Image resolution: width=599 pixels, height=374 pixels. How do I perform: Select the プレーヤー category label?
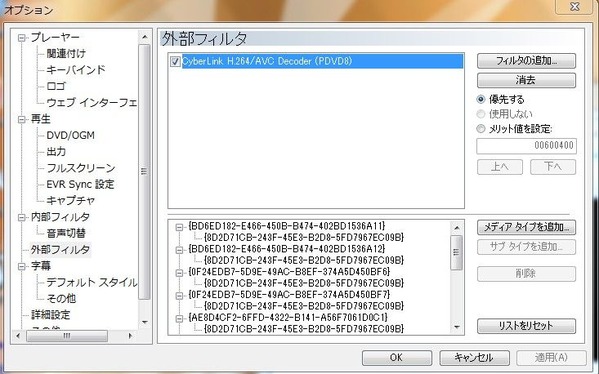55,37
